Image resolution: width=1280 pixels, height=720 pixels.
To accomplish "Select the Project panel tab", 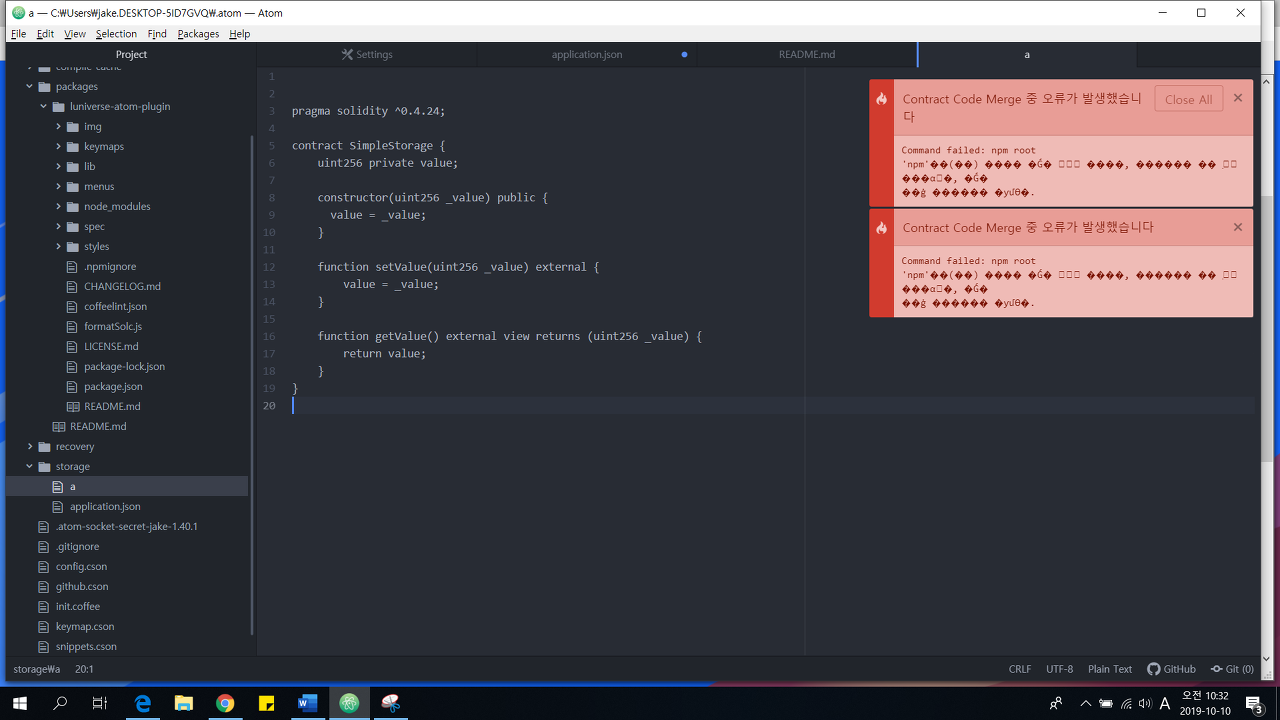I will pyautogui.click(x=131, y=55).
